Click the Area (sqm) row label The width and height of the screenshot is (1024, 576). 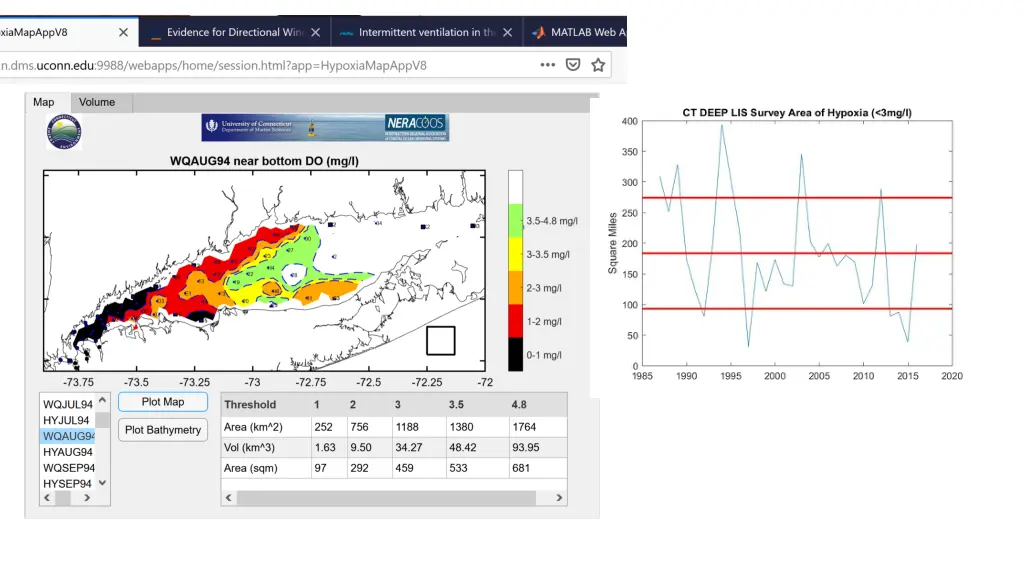251,468
